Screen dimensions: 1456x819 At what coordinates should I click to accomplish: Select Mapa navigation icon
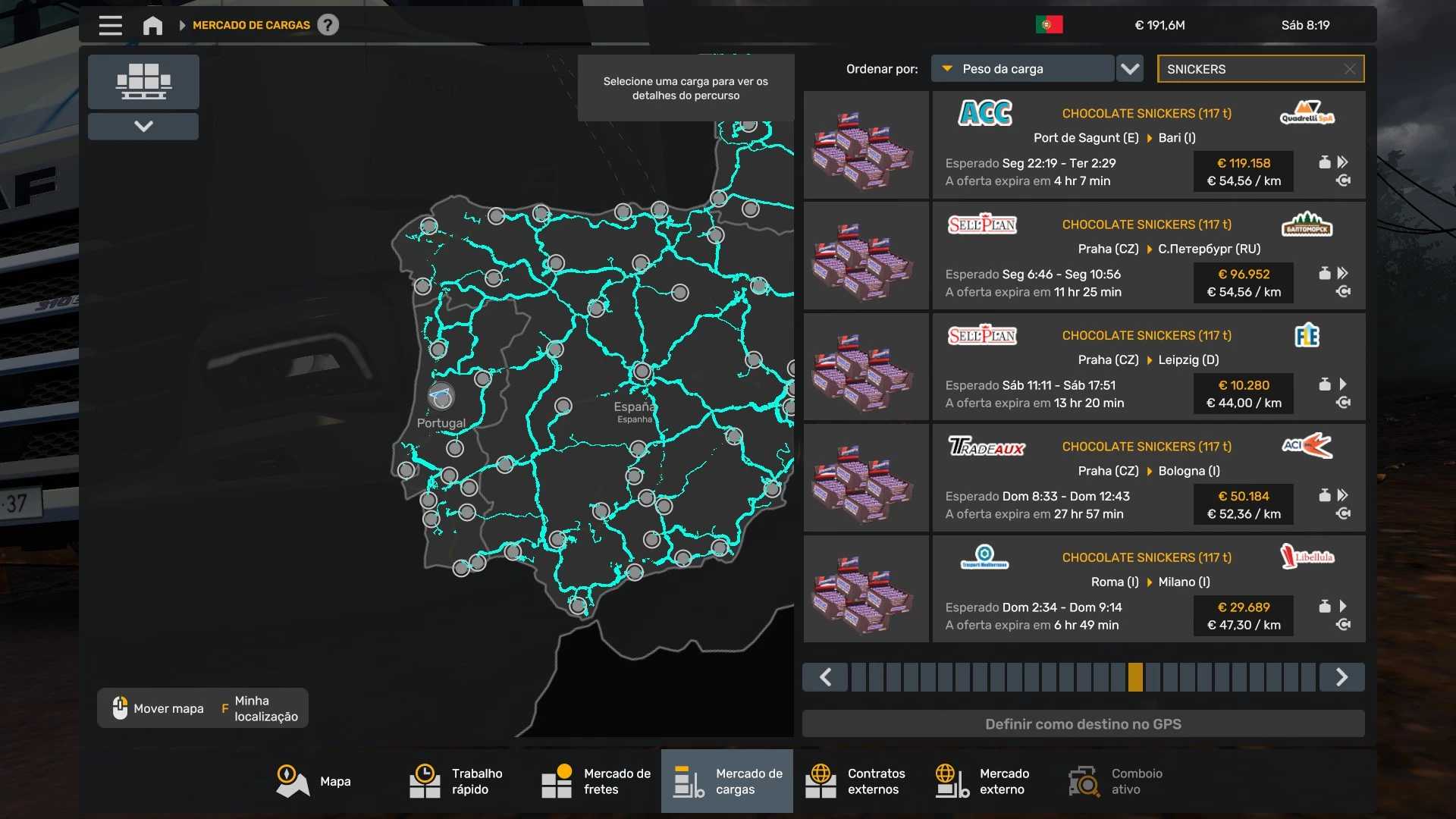pyautogui.click(x=293, y=781)
